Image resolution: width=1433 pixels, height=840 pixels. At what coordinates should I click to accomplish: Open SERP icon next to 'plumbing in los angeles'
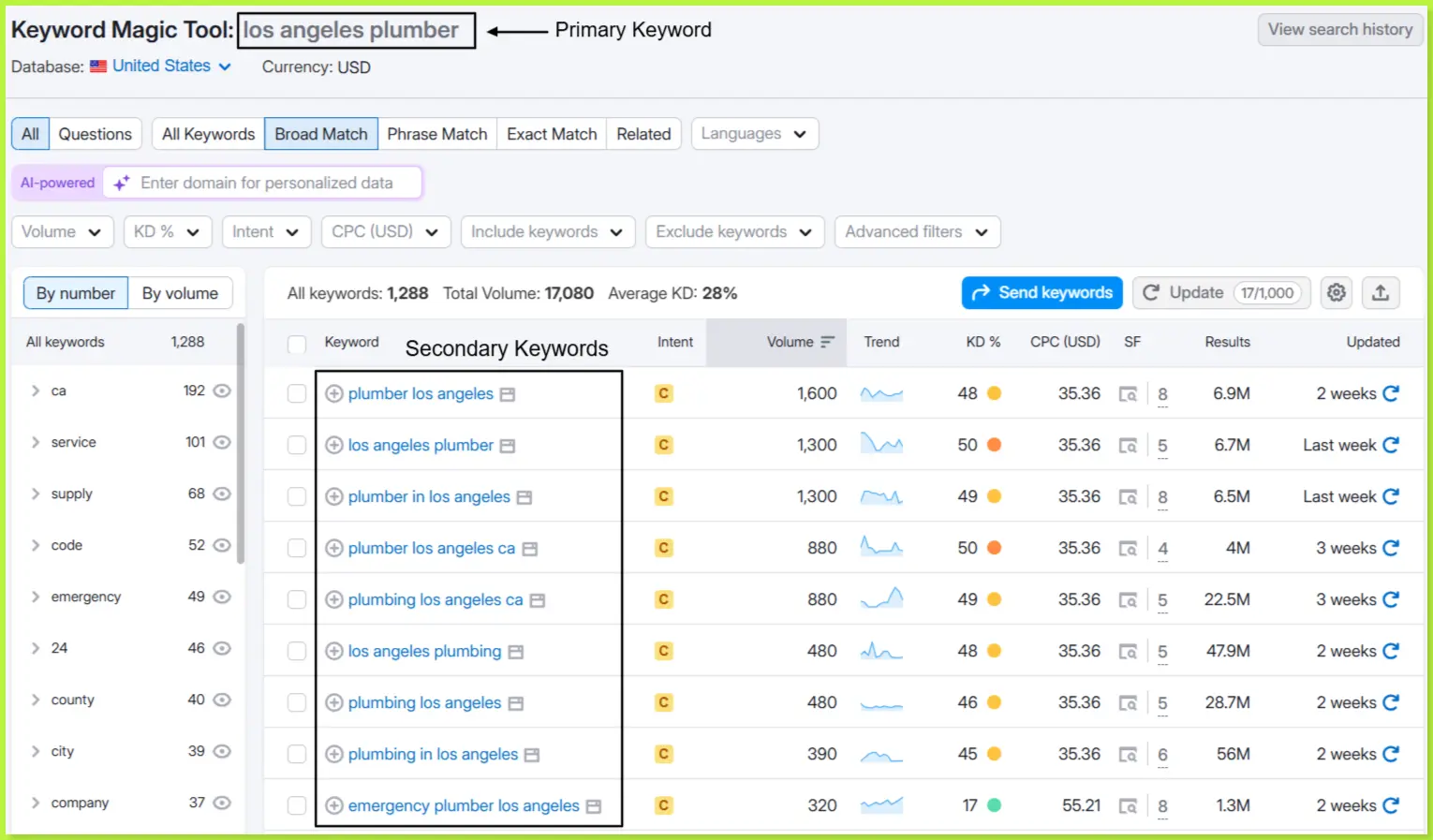532,755
